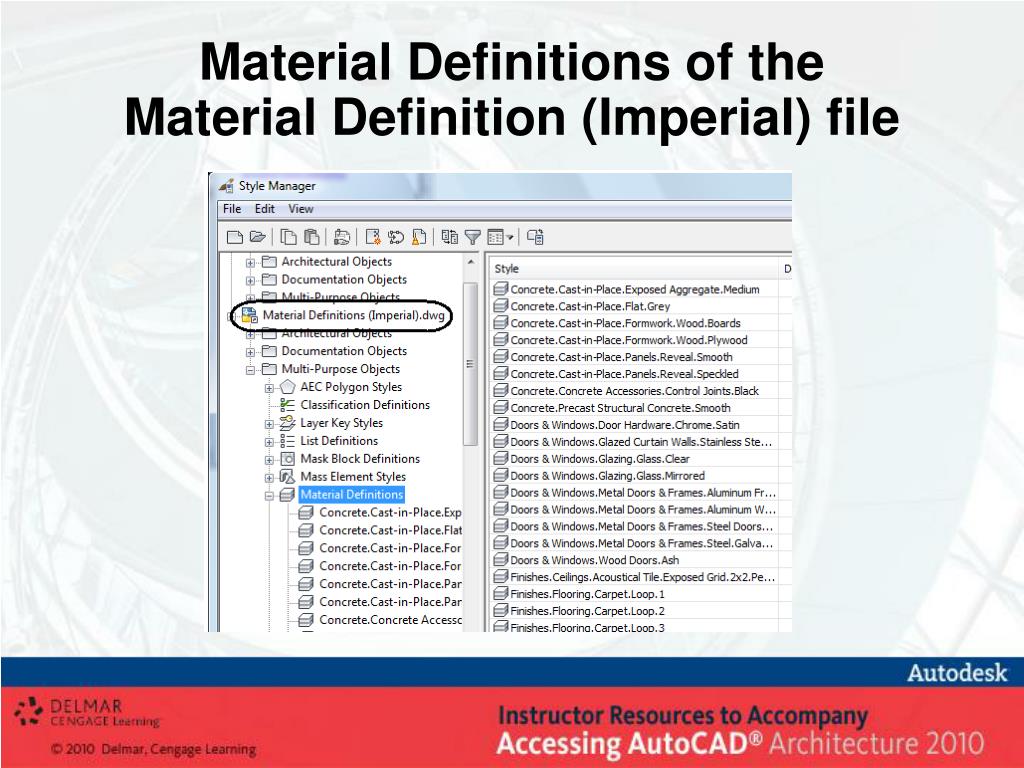The height and width of the screenshot is (768, 1024).
Task: Select Concrete.Cast-in-Place.Flat in the tree
Action: [x=391, y=530]
